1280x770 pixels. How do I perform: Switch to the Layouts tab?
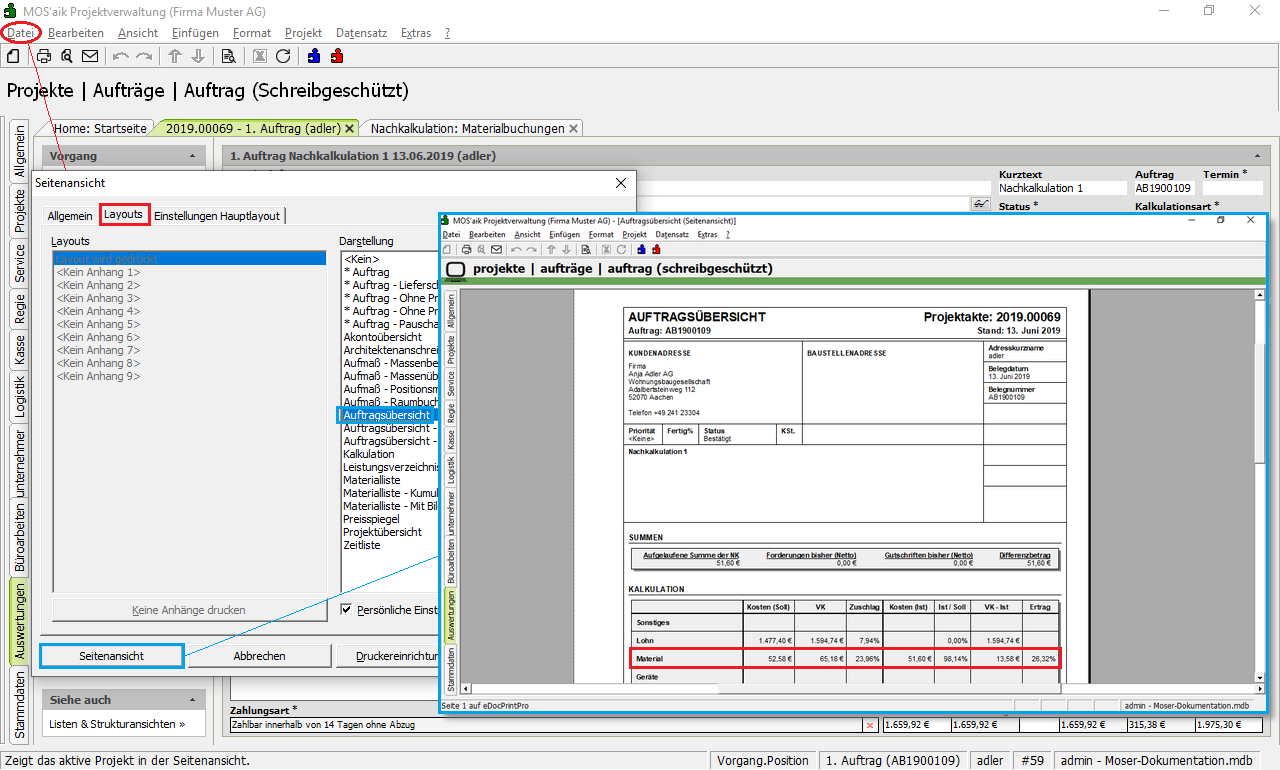click(124, 215)
